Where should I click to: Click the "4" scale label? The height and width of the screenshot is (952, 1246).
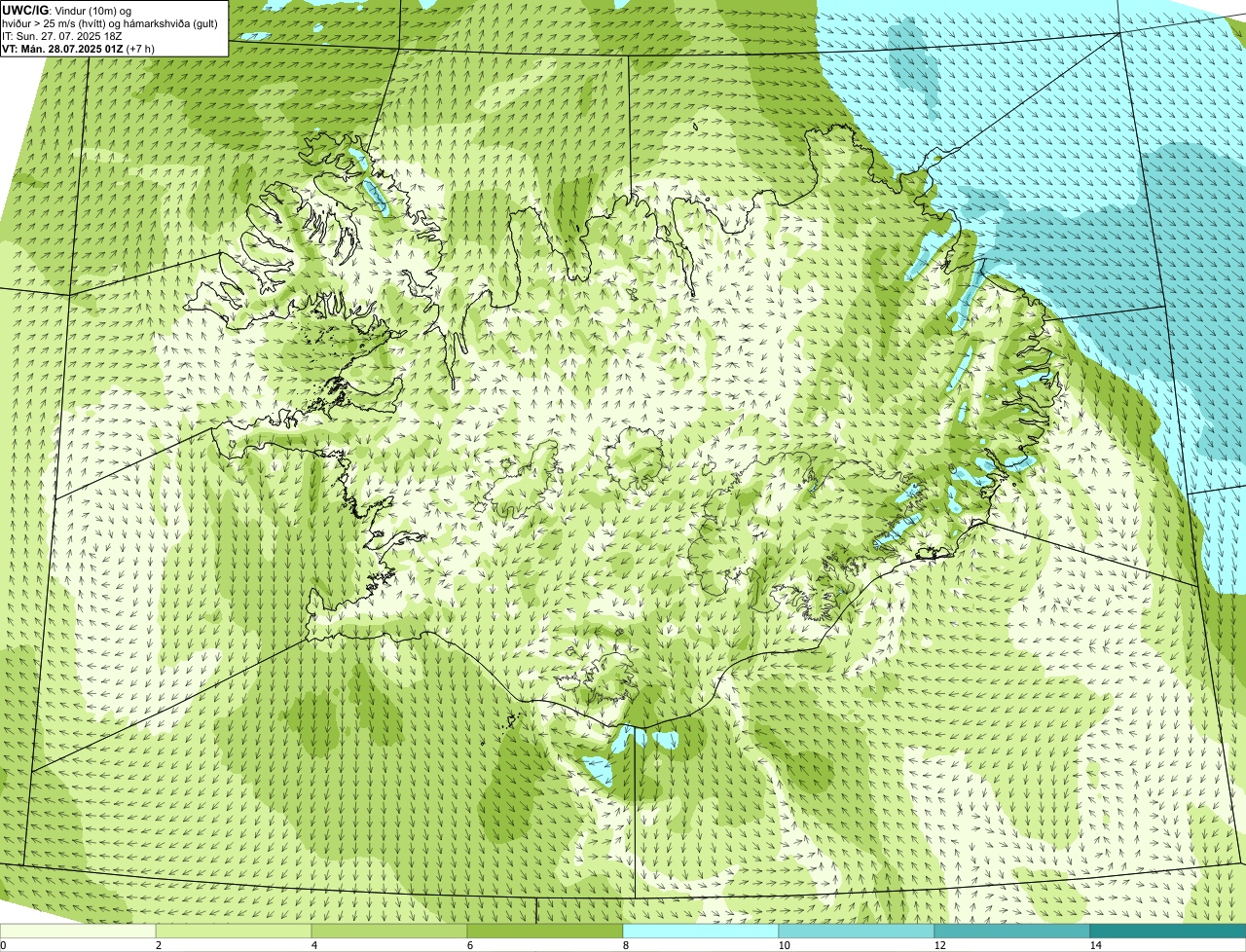pos(313,945)
